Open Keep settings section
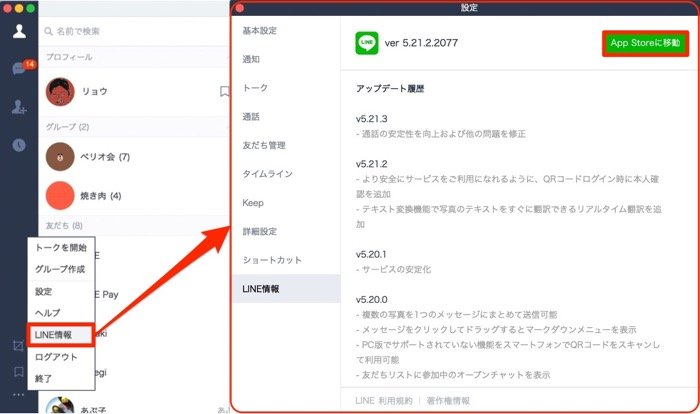Image resolution: width=700 pixels, height=414 pixels. pyautogui.click(x=286, y=203)
